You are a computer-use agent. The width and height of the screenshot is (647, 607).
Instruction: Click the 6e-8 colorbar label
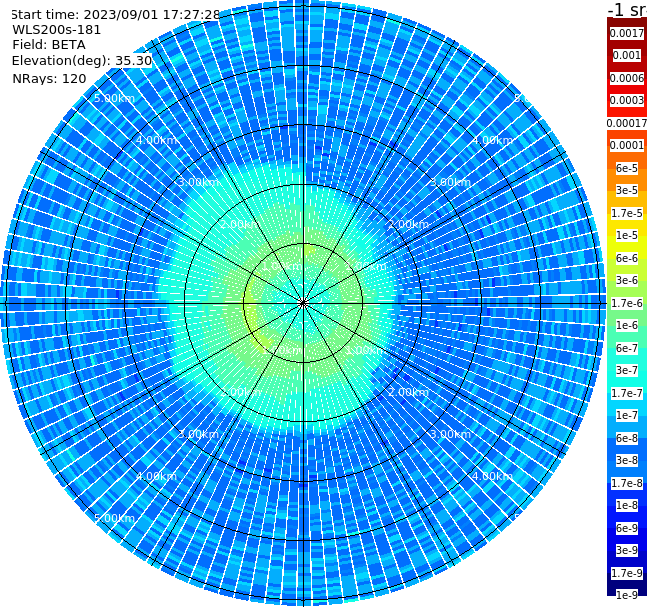click(627, 438)
